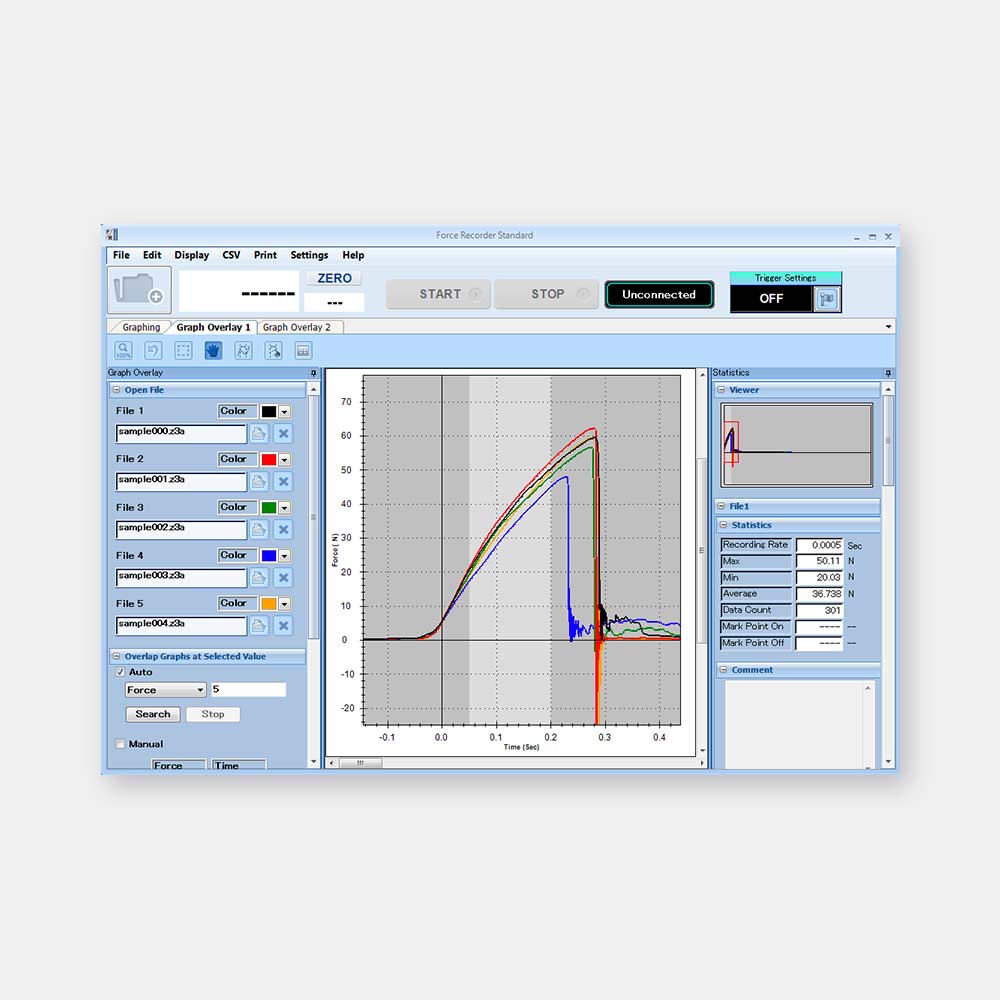Activate the hand pan tool
The image size is (1000, 1000).
point(213,351)
